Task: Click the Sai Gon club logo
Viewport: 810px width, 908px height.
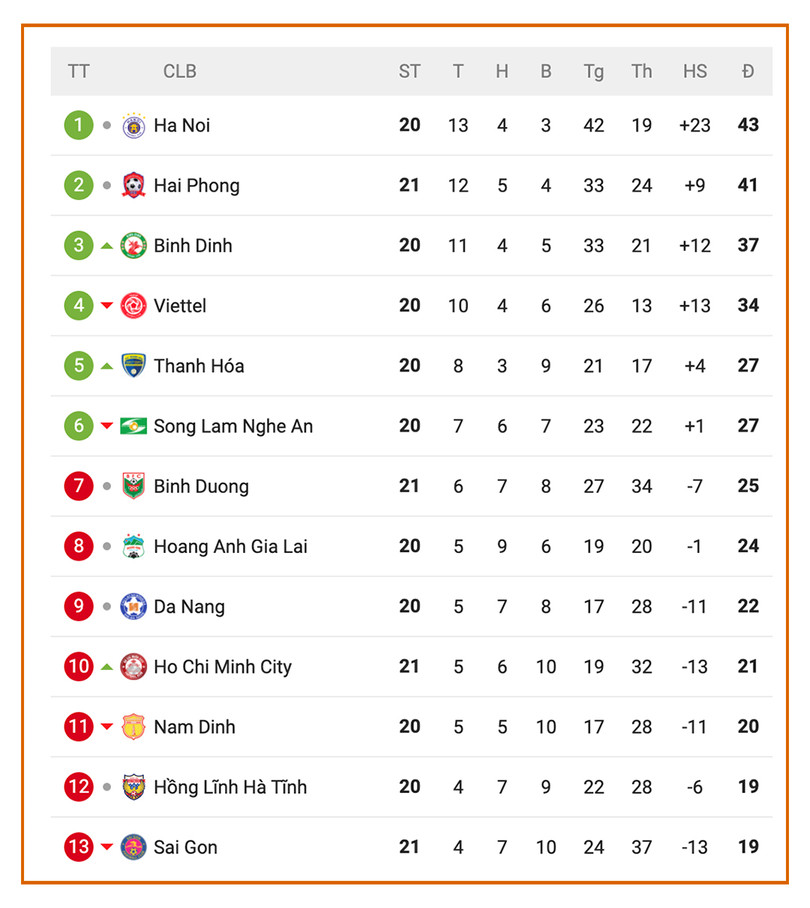Action: click(x=133, y=847)
